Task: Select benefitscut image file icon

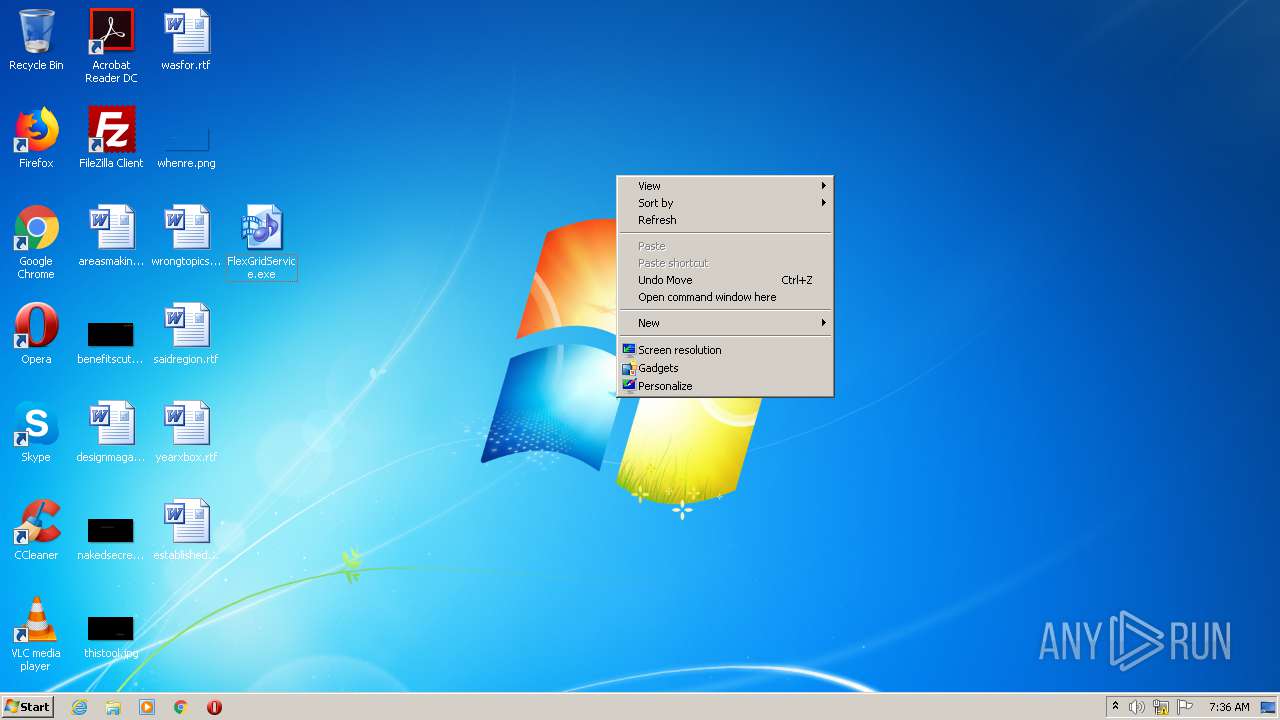Action: [111, 341]
